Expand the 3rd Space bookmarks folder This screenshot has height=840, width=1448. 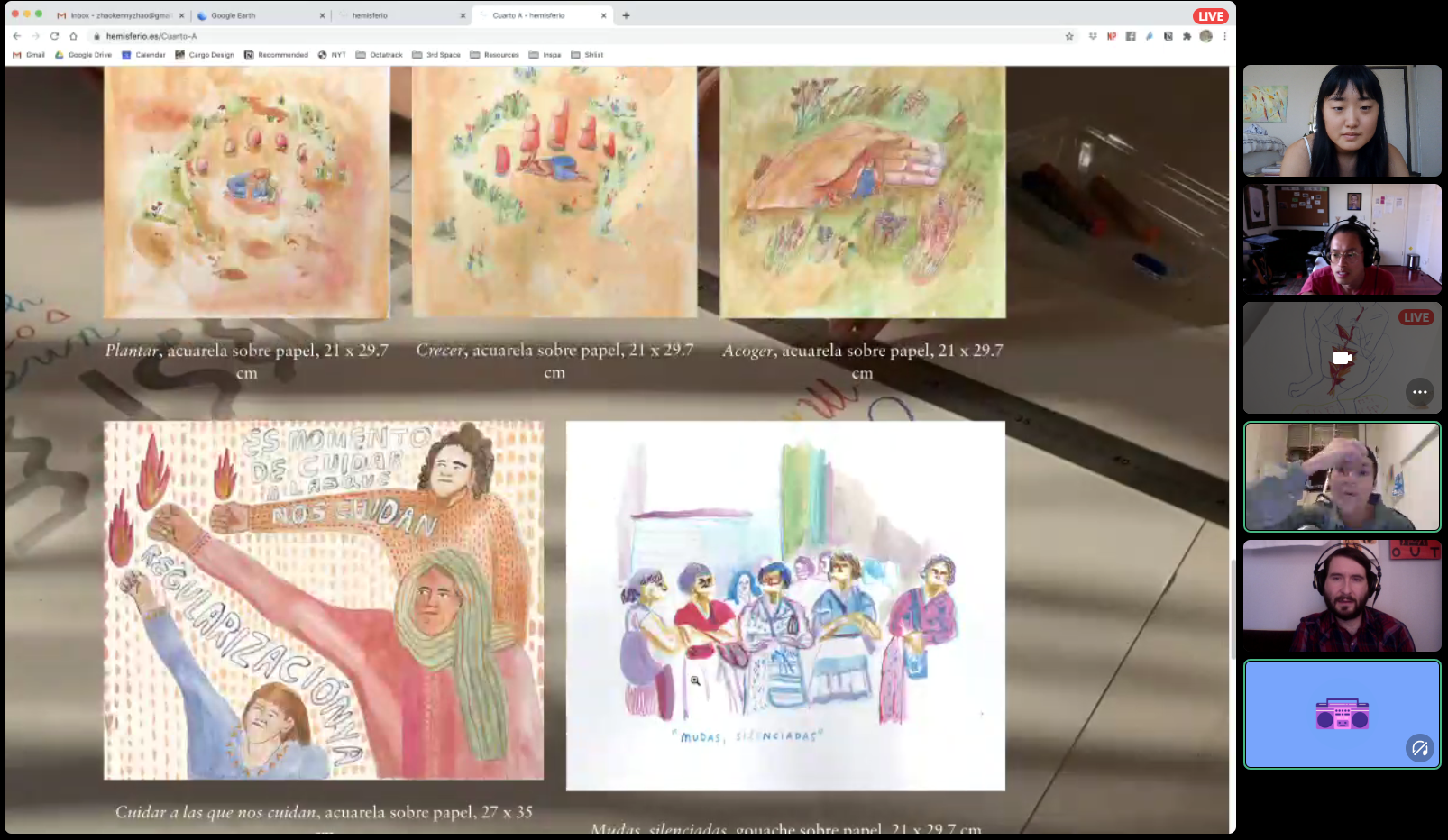tap(436, 55)
